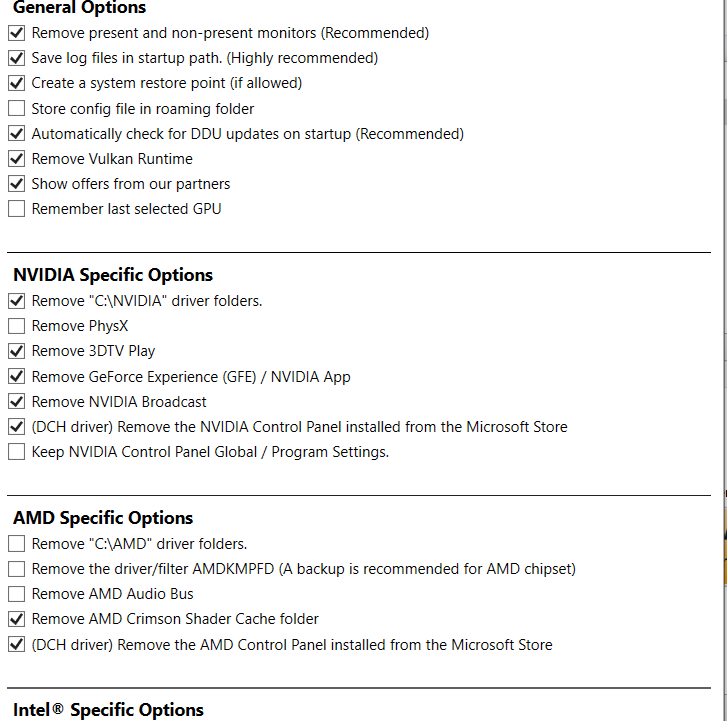This screenshot has height=721, width=727.
Task: Disable Show offers from our partners
Action: pos(16,184)
